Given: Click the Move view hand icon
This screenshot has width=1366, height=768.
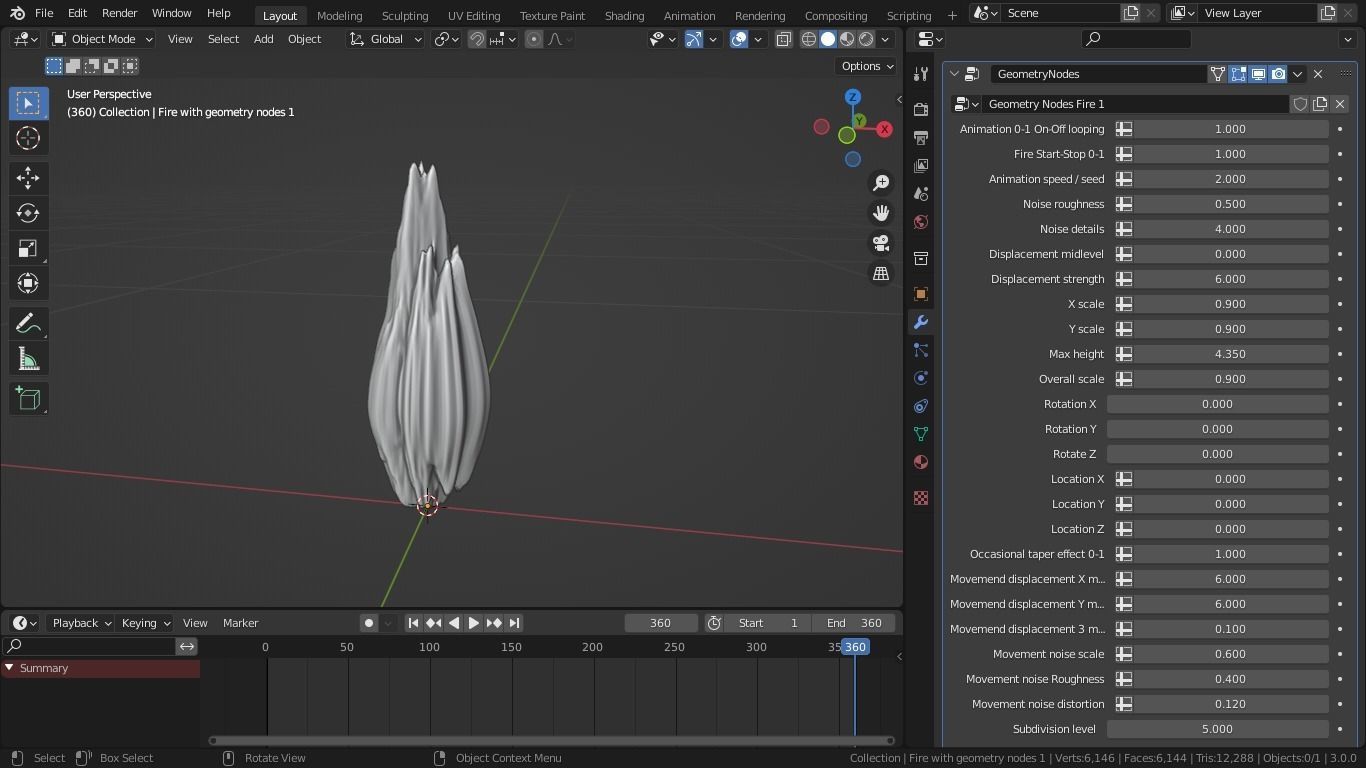Looking at the screenshot, I should pyautogui.click(x=881, y=213).
